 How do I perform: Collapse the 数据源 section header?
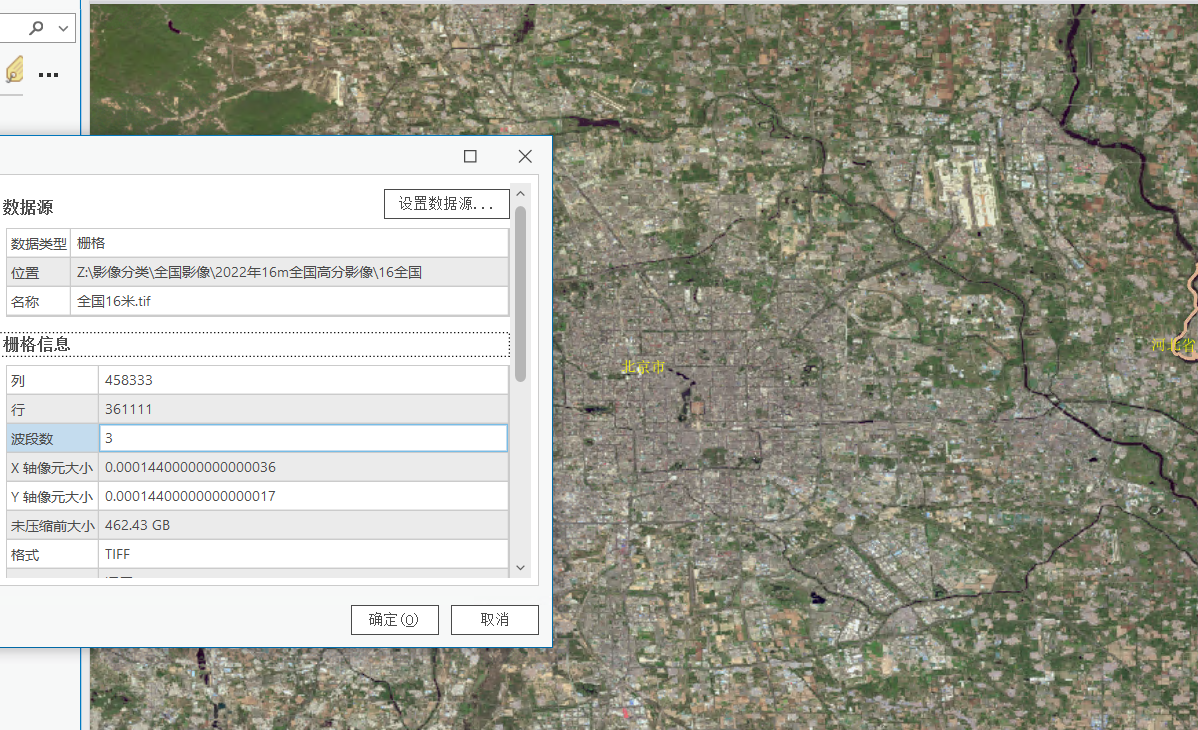(x=28, y=207)
